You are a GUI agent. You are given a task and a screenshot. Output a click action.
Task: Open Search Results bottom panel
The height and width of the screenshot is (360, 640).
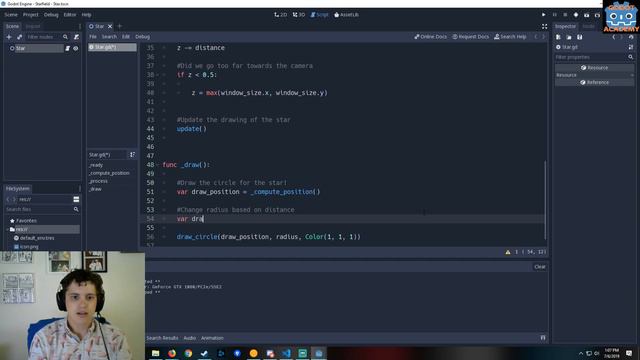[x=162, y=338]
